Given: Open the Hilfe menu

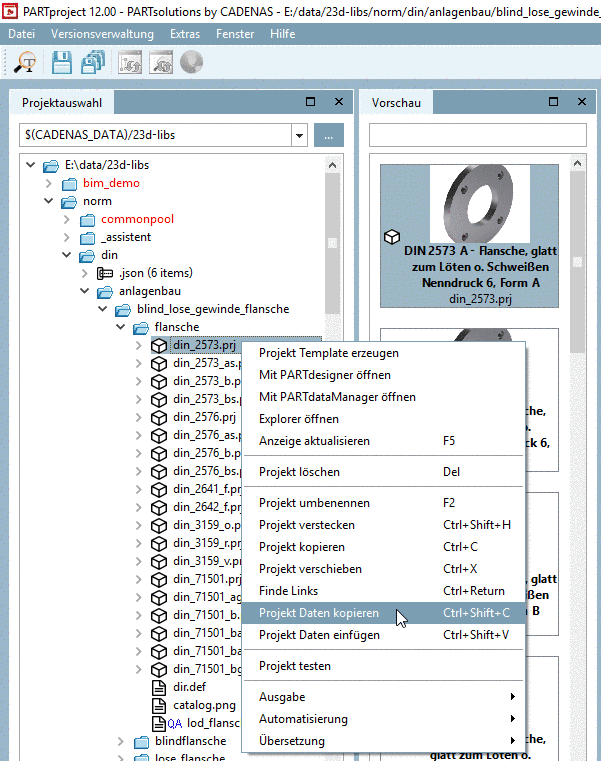Looking at the screenshot, I should [x=283, y=34].
